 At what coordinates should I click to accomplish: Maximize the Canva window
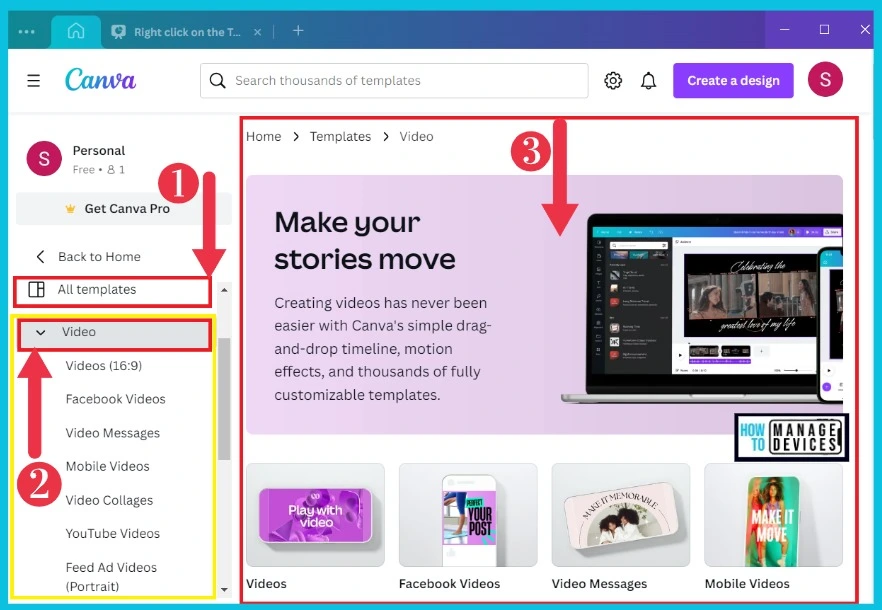click(824, 29)
